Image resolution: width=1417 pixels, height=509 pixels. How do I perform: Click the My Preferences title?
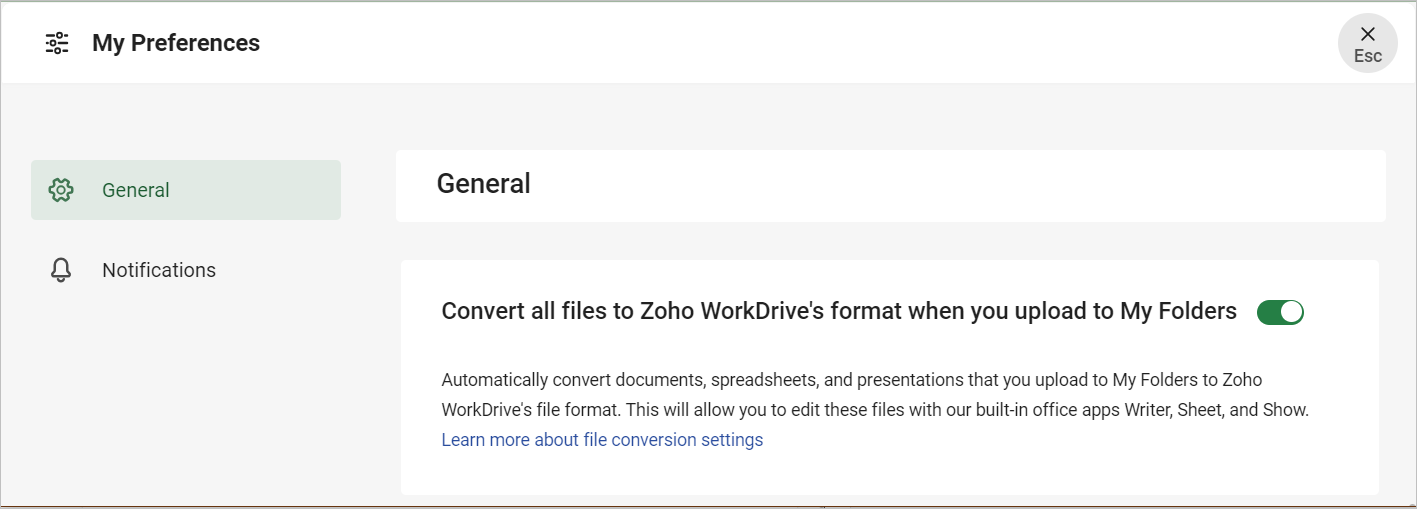coord(176,43)
